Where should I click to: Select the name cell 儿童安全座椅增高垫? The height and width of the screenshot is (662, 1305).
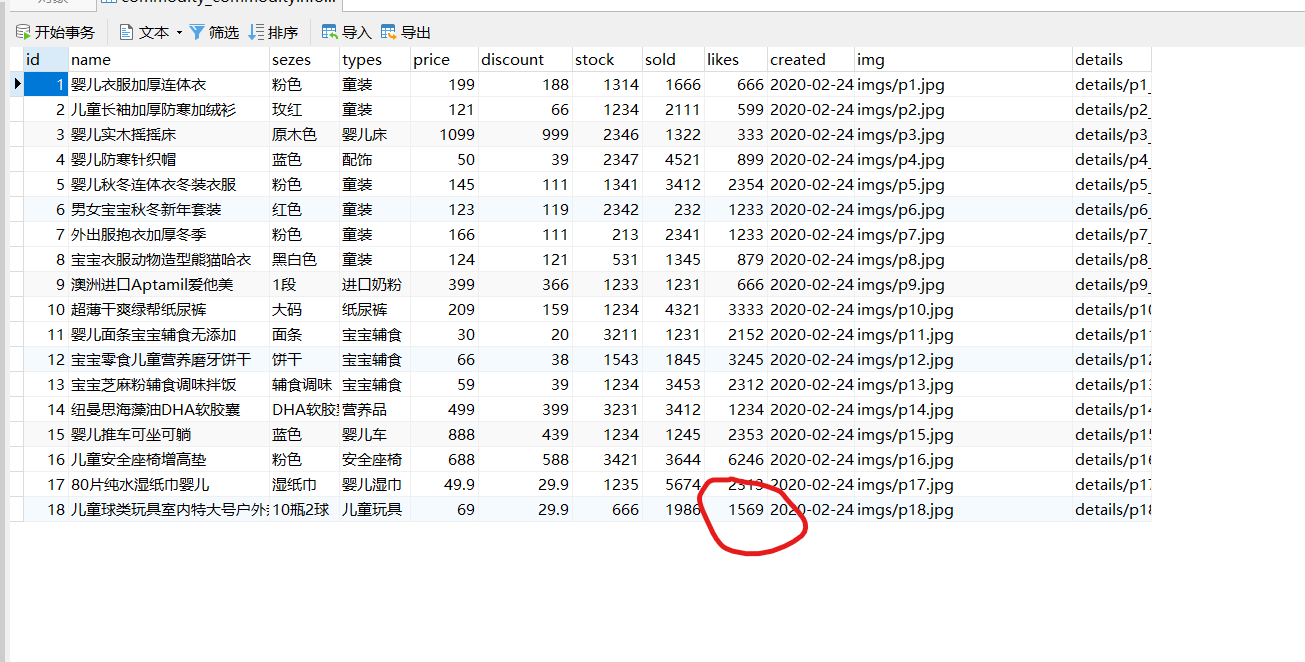pyautogui.click(x=168, y=460)
